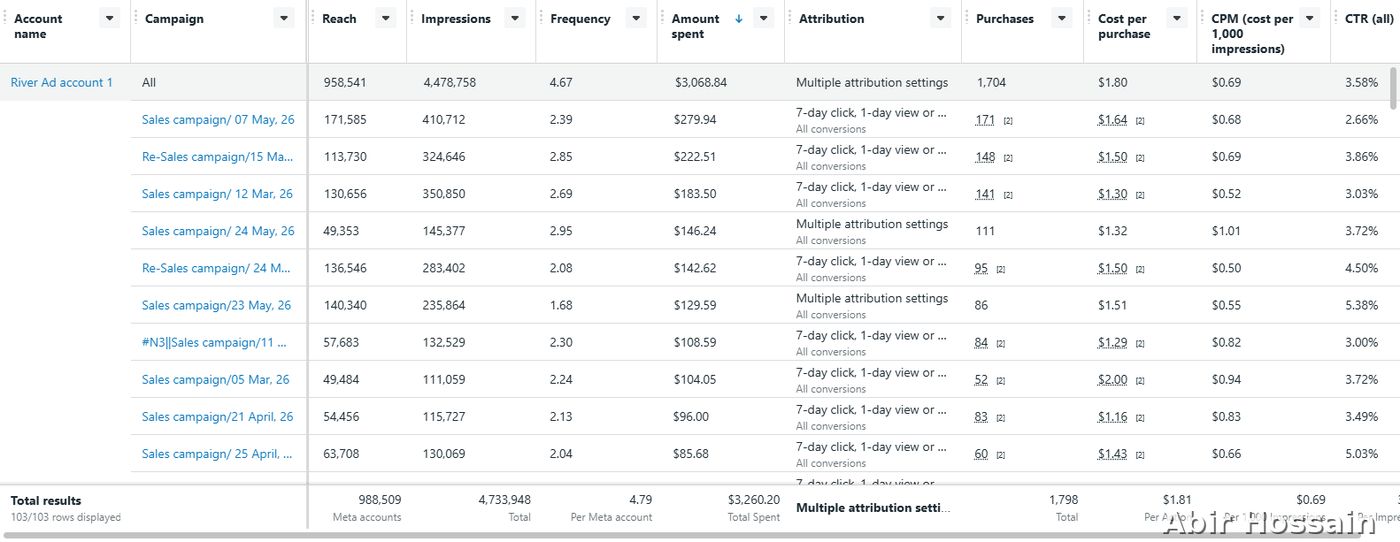1400x542 pixels.
Task: Click footnote icon beside $1.64 cost
Action: click(x=1140, y=121)
